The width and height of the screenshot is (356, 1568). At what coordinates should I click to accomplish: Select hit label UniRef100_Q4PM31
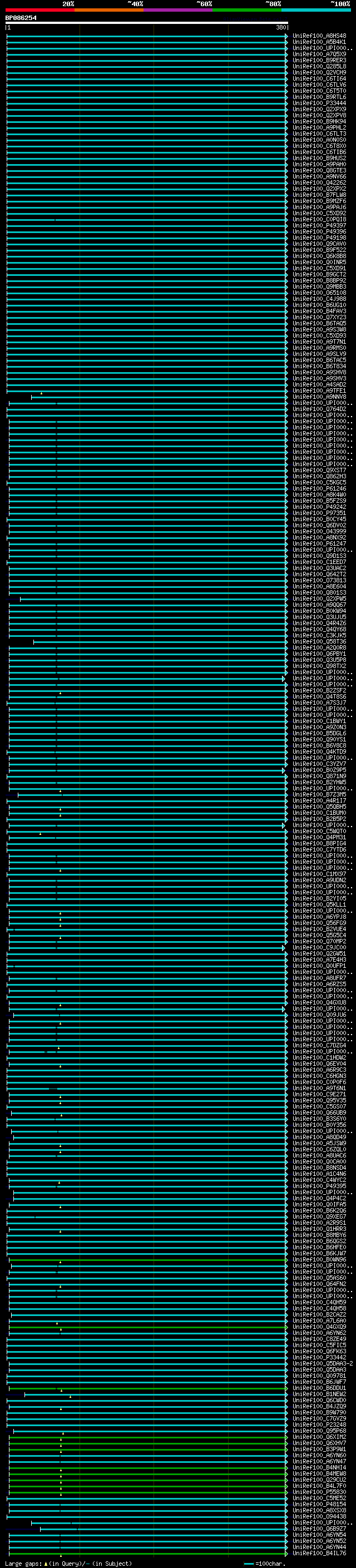(319, 838)
